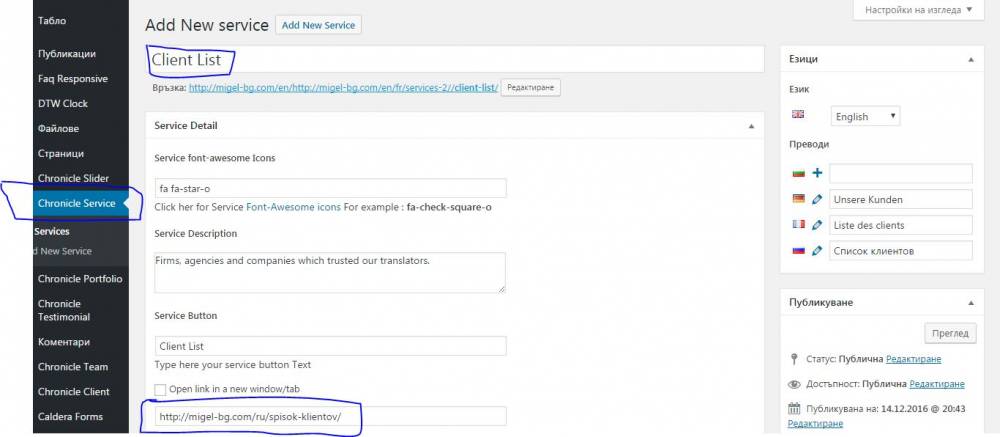Click the German flag icon
The image size is (1000, 437).
[x=798, y=199]
